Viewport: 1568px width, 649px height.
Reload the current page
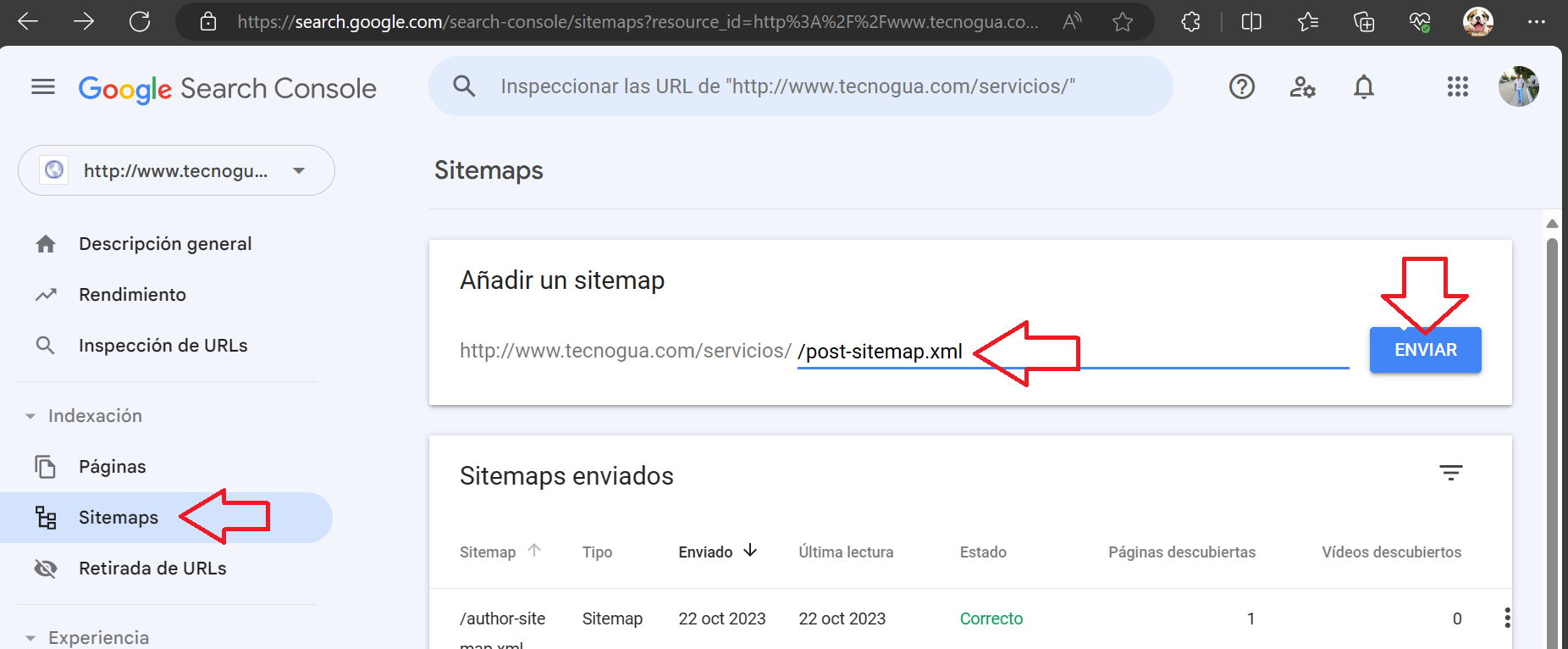point(140,22)
